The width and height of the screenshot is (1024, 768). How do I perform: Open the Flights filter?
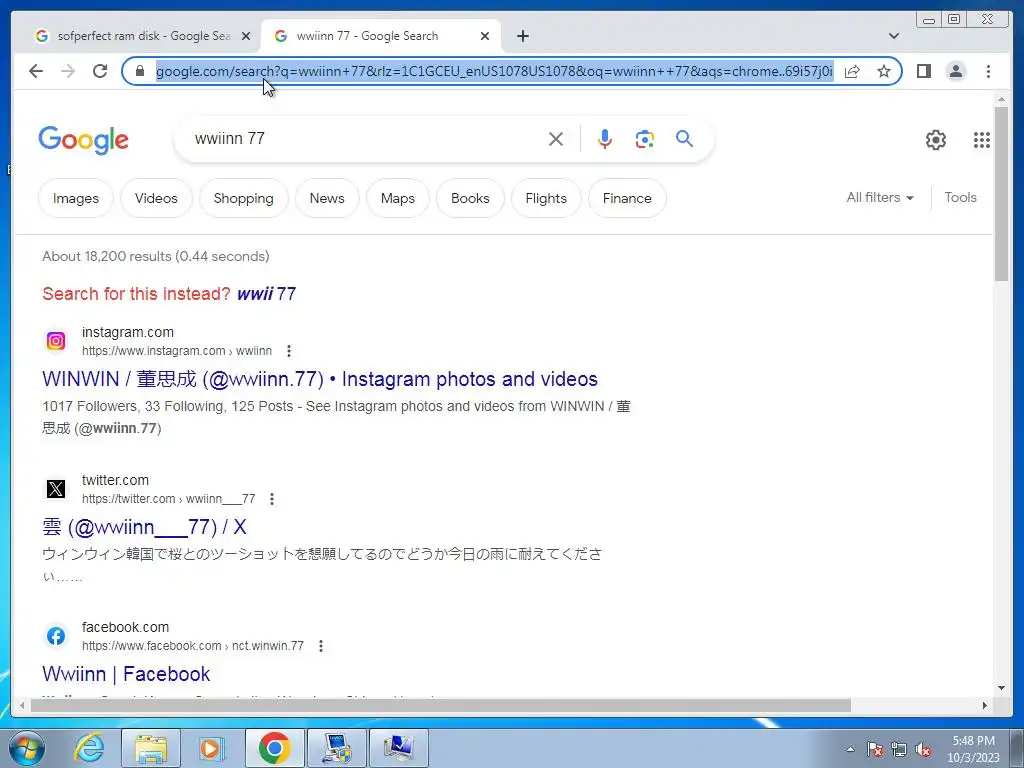pyautogui.click(x=546, y=198)
